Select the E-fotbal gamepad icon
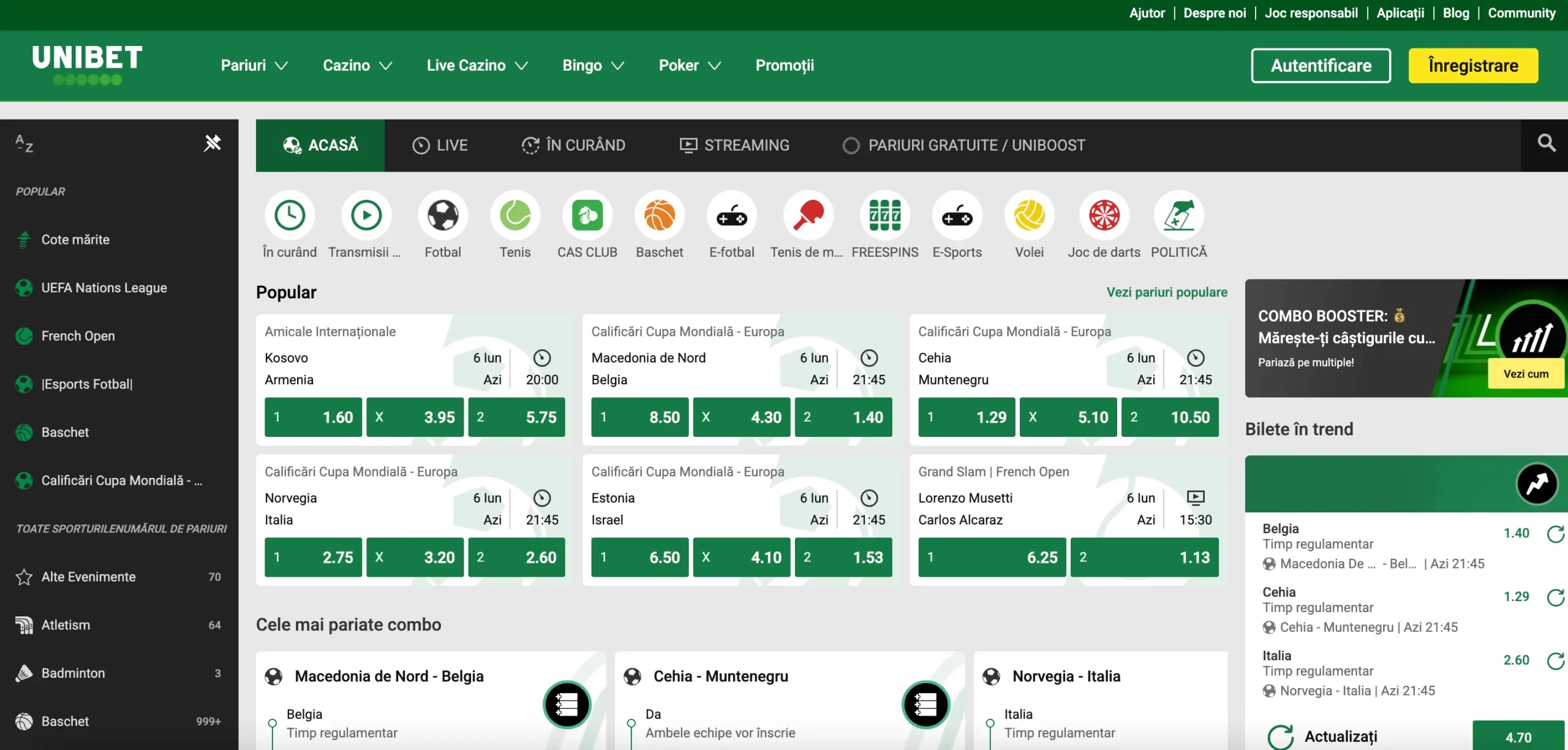The width and height of the screenshot is (1568, 750). point(732,215)
